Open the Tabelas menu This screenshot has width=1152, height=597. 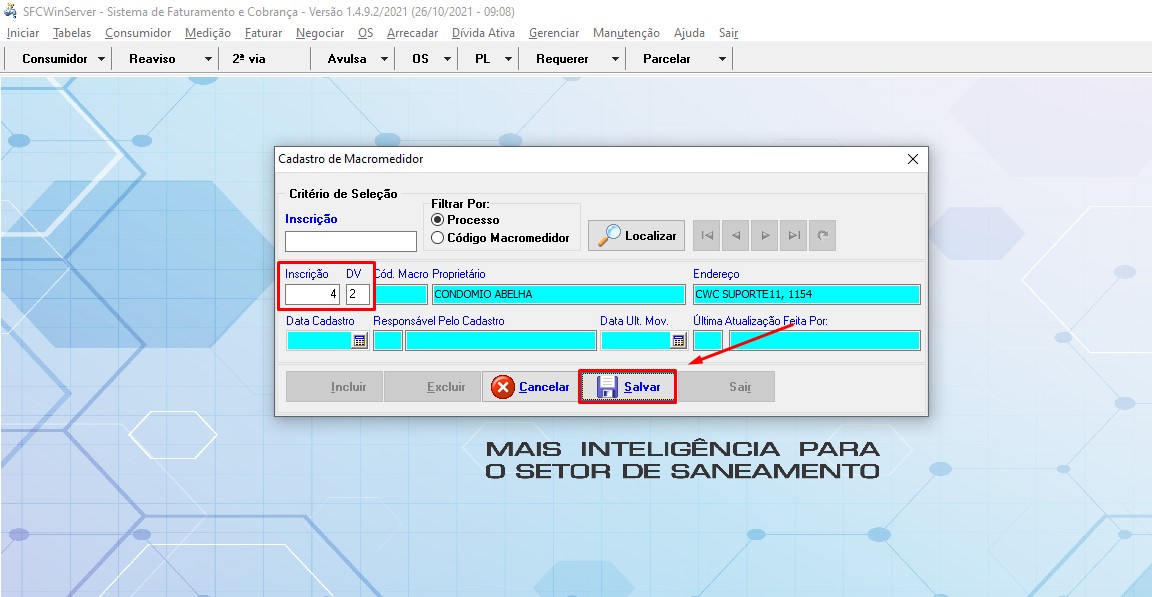(71, 32)
